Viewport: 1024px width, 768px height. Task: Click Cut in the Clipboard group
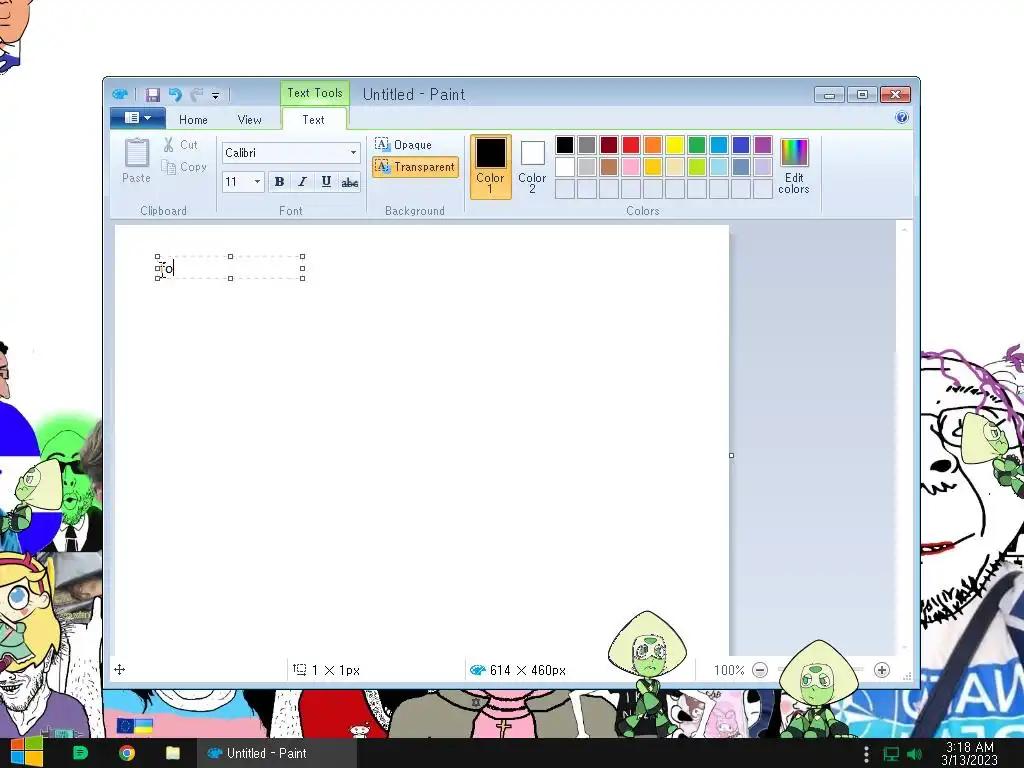point(181,145)
